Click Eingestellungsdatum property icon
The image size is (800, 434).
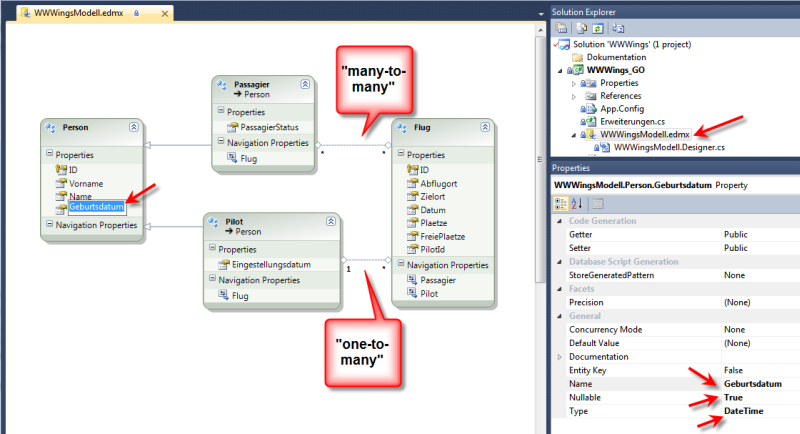tap(224, 264)
